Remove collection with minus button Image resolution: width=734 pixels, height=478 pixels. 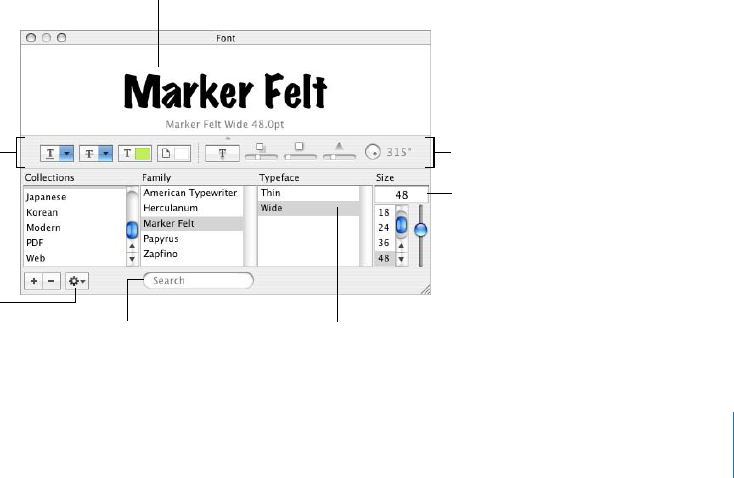(x=51, y=281)
